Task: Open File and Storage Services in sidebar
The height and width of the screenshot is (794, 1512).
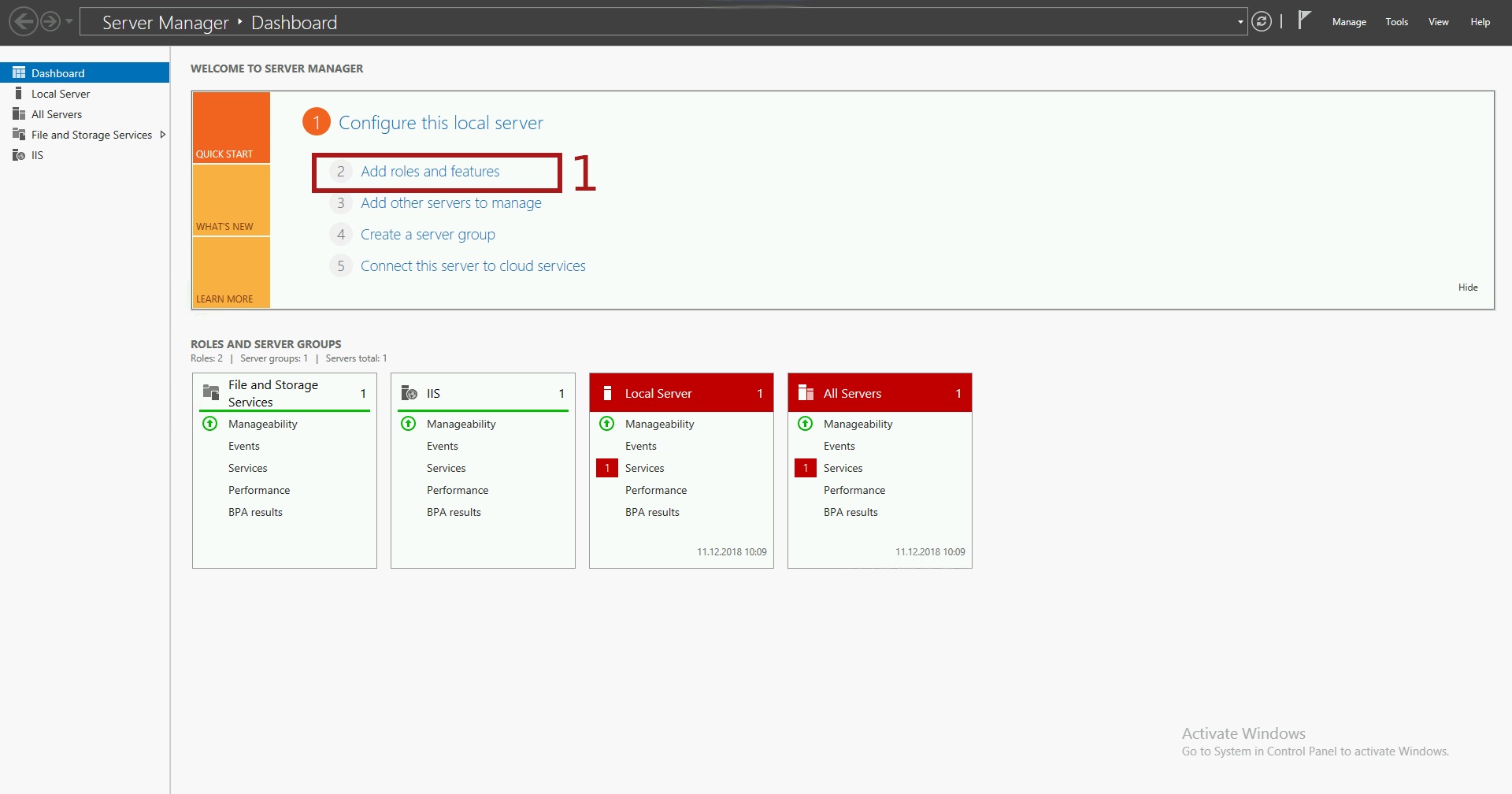Action: (84, 134)
